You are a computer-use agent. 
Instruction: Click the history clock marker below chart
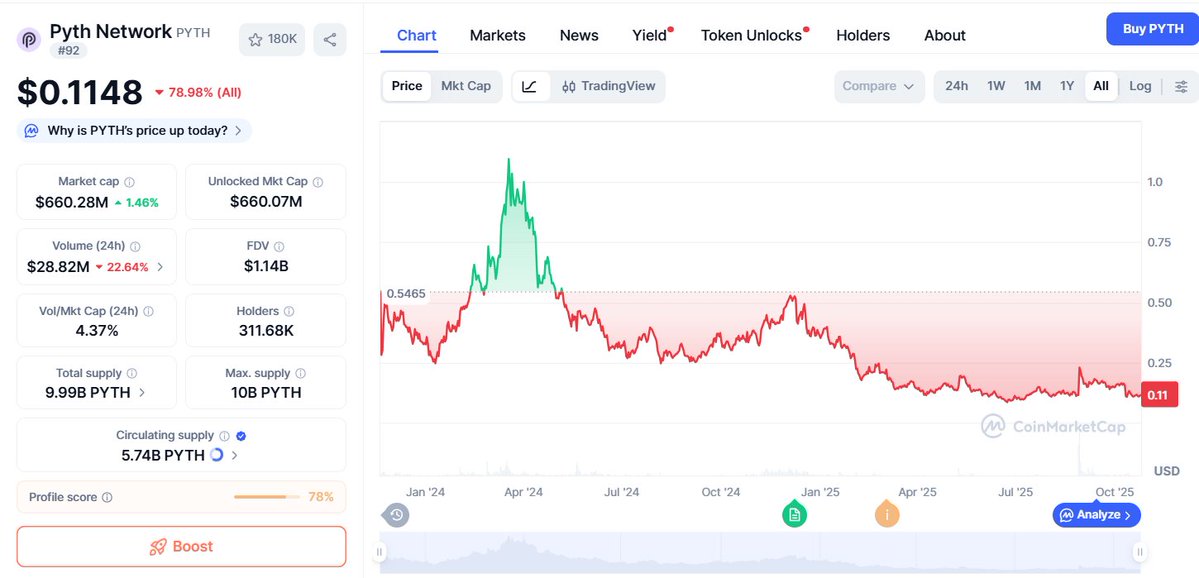click(395, 515)
